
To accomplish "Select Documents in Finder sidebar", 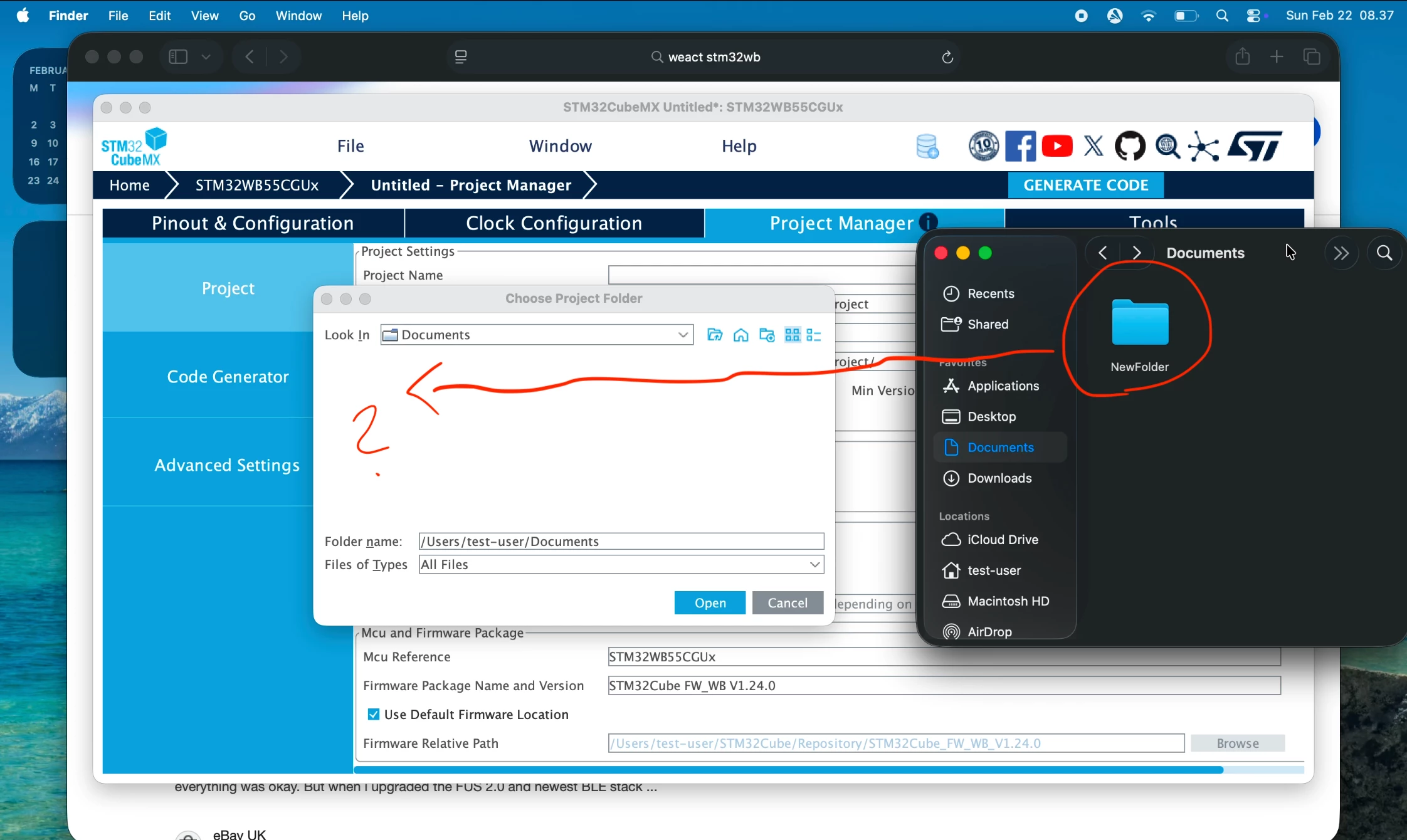I will pos(1001,447).
